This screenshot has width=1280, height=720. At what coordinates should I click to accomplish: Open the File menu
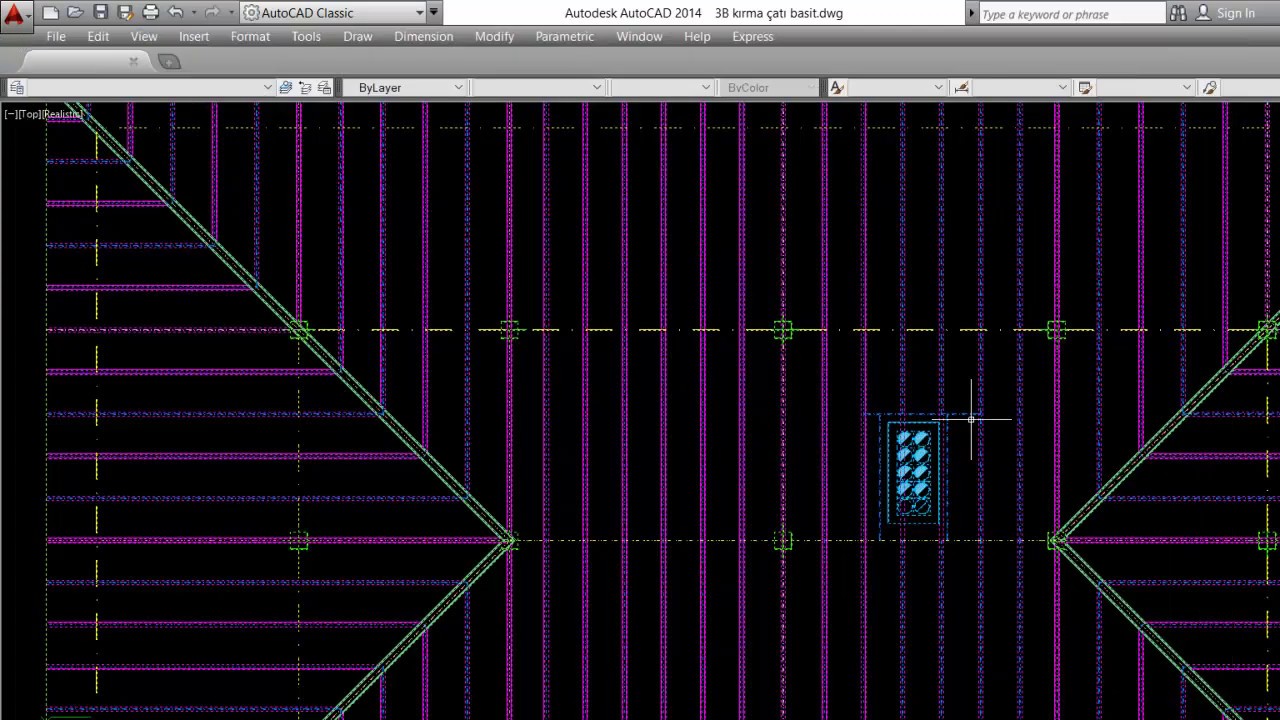point(56,36)
